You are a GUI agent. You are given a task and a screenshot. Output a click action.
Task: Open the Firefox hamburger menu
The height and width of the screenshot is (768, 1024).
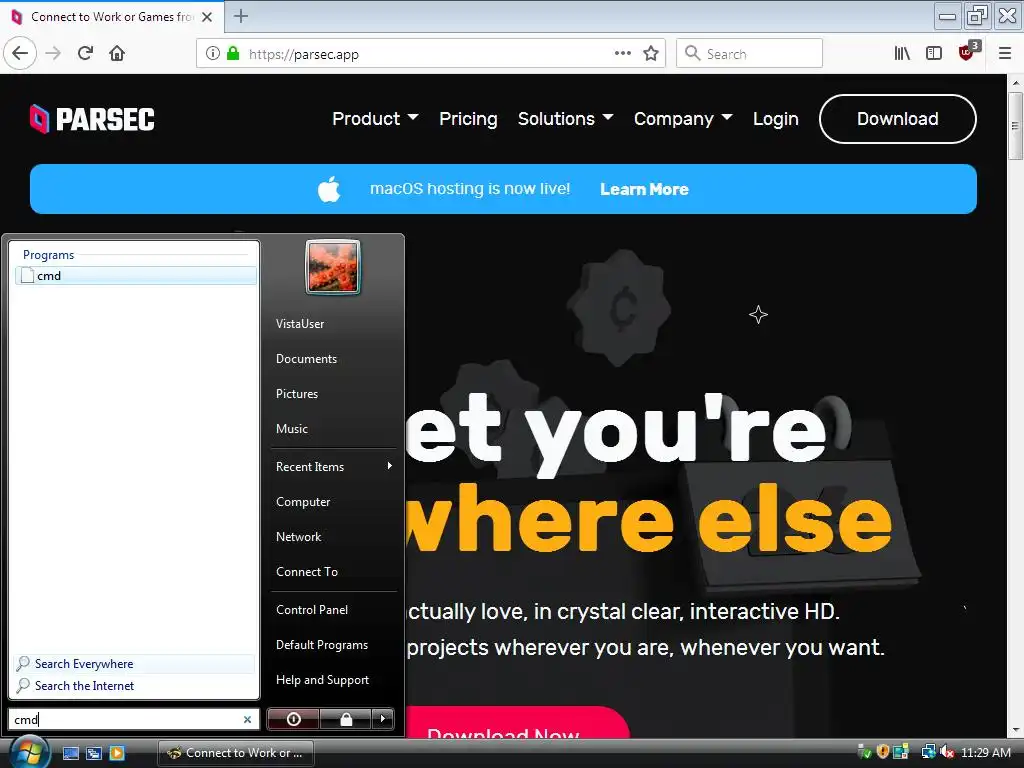click(1005, 53)
